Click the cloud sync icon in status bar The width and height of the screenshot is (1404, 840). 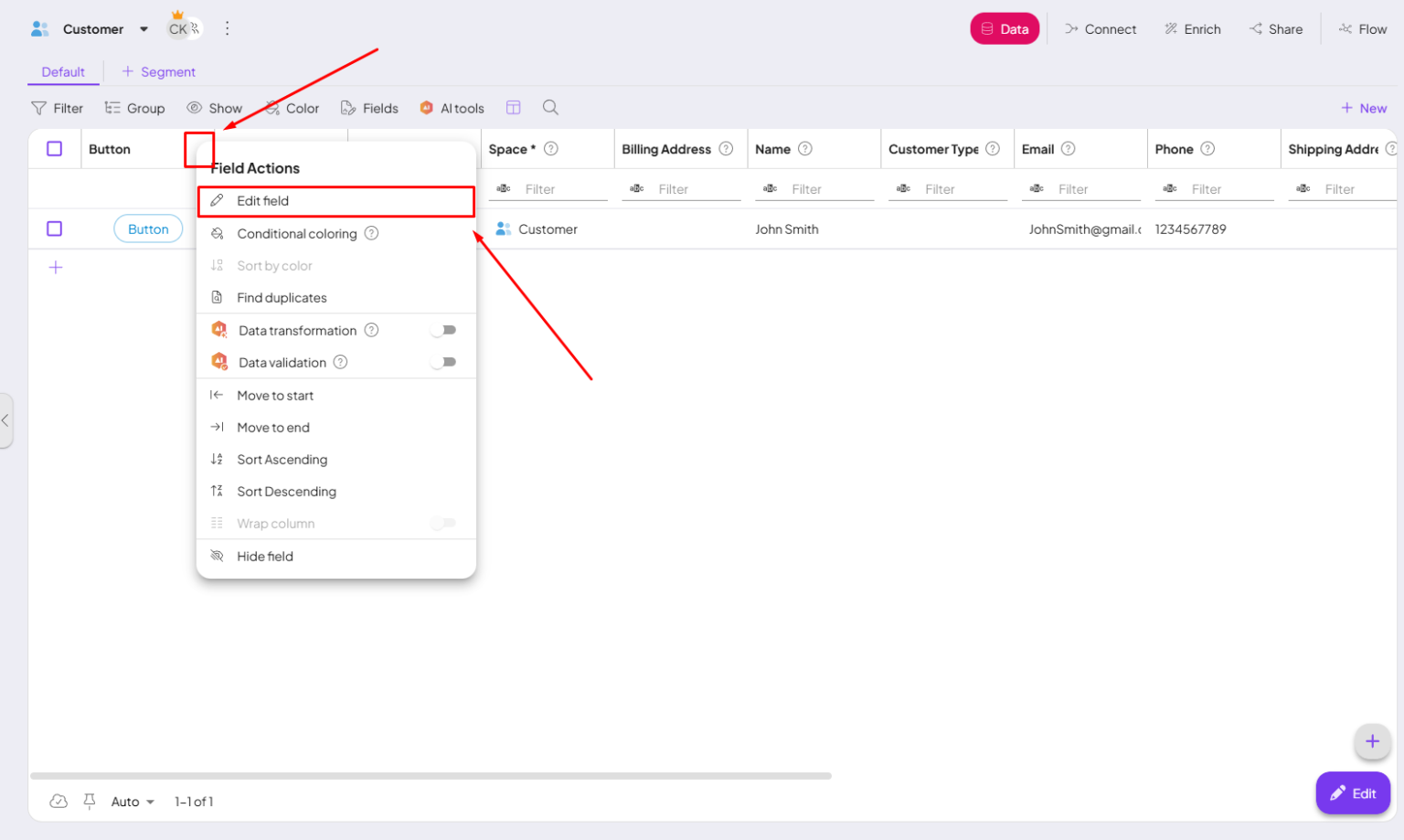(58, 801)
